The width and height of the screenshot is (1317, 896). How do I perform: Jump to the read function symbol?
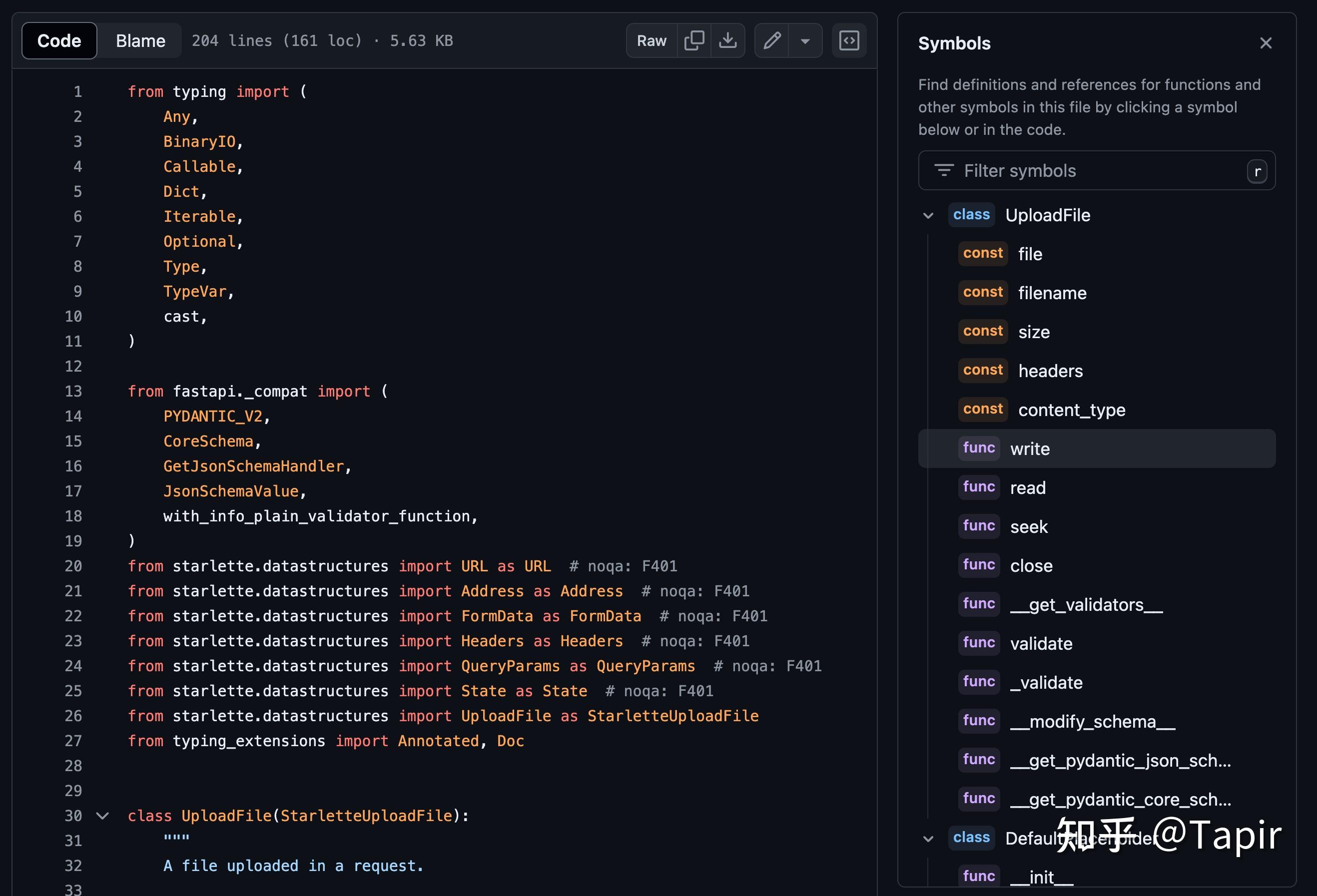coord(1027,487)
